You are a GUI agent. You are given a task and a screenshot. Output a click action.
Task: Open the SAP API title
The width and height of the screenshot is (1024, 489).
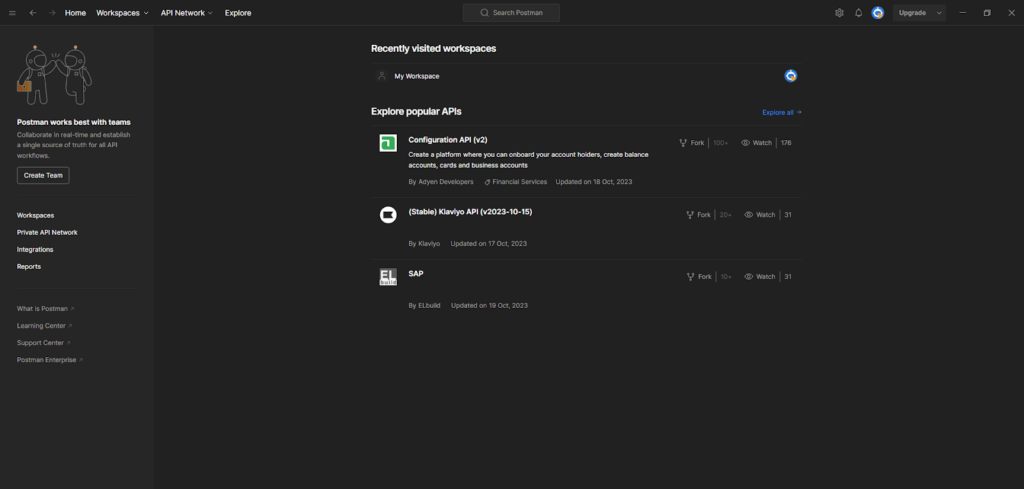[x=416, y=274]
